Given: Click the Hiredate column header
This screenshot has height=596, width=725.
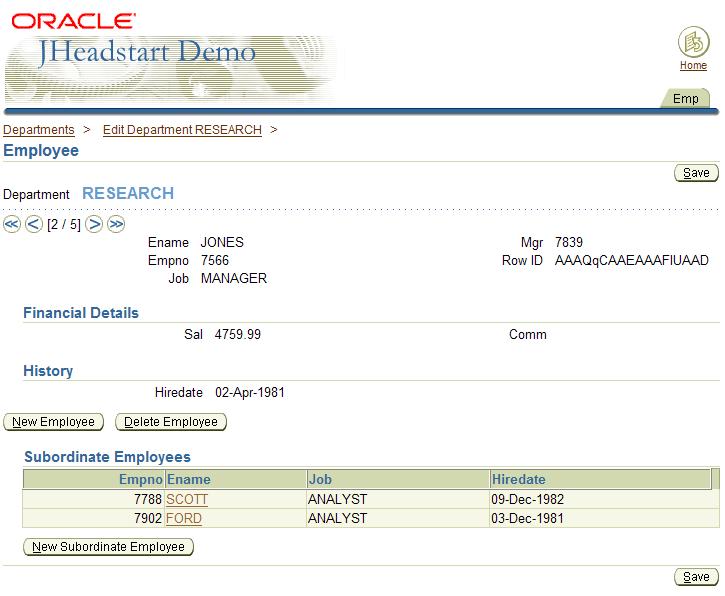Looking at the screenshot, I should (x=518, y=479).
